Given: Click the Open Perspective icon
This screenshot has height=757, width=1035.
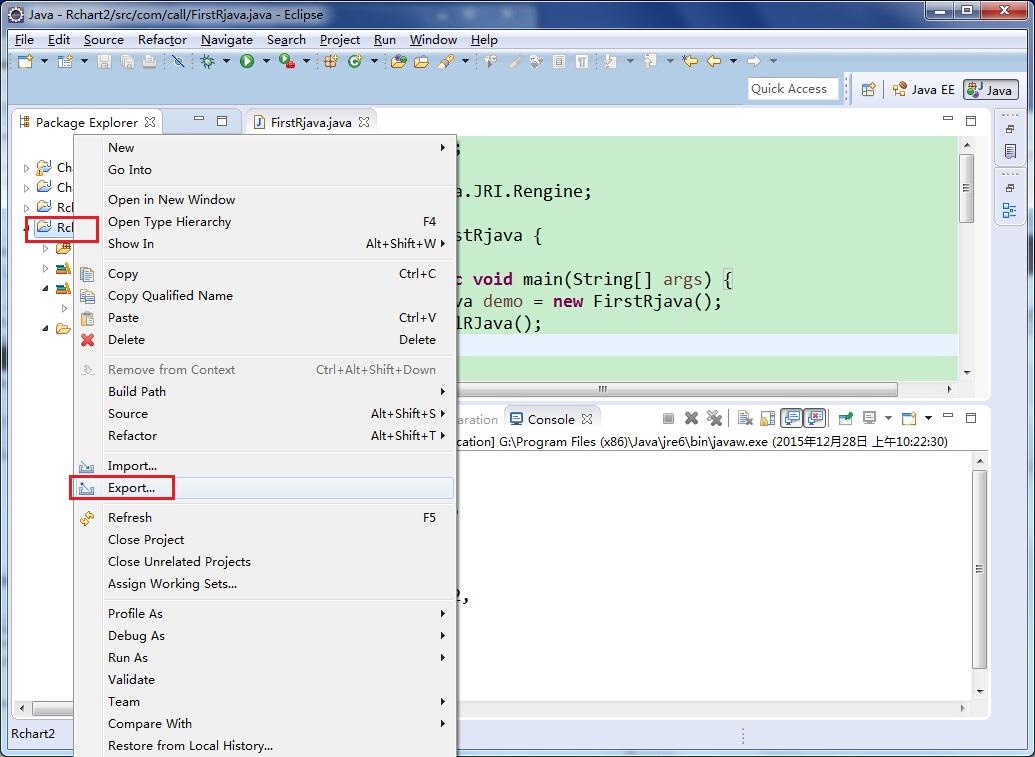Looking at the screenshot, I should 869,89.
